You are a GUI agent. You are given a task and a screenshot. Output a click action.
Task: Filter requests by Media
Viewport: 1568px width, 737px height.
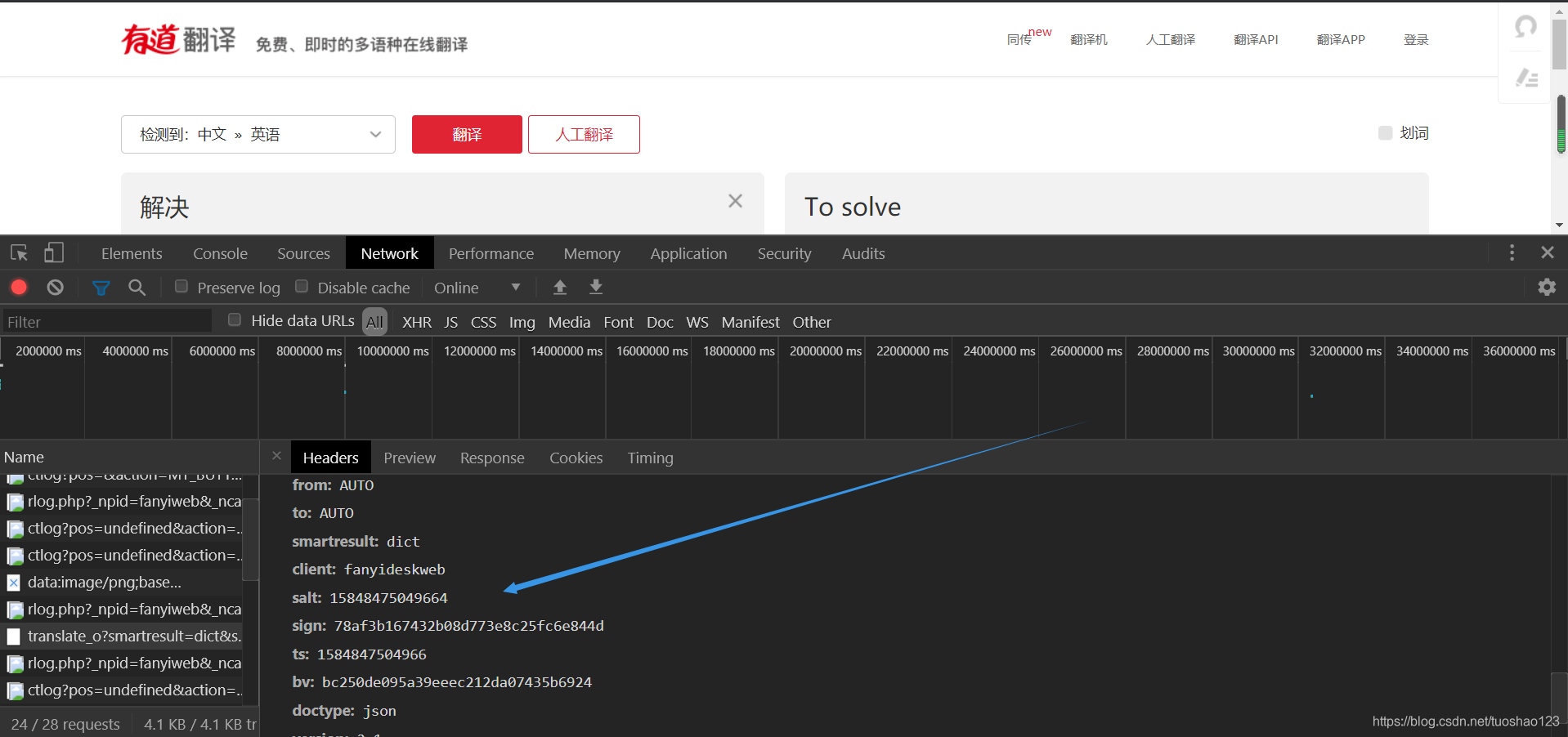click(x=569, y=322)
